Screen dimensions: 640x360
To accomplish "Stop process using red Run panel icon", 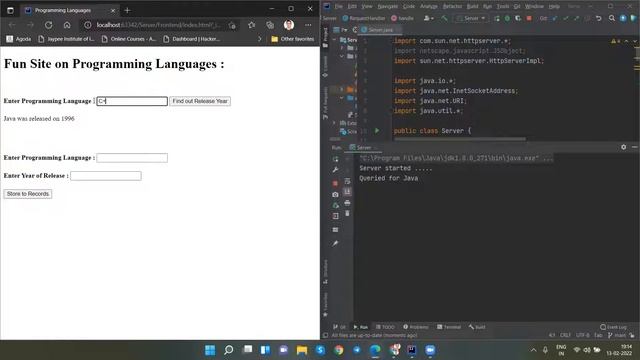I will click(x=336, y=183).
